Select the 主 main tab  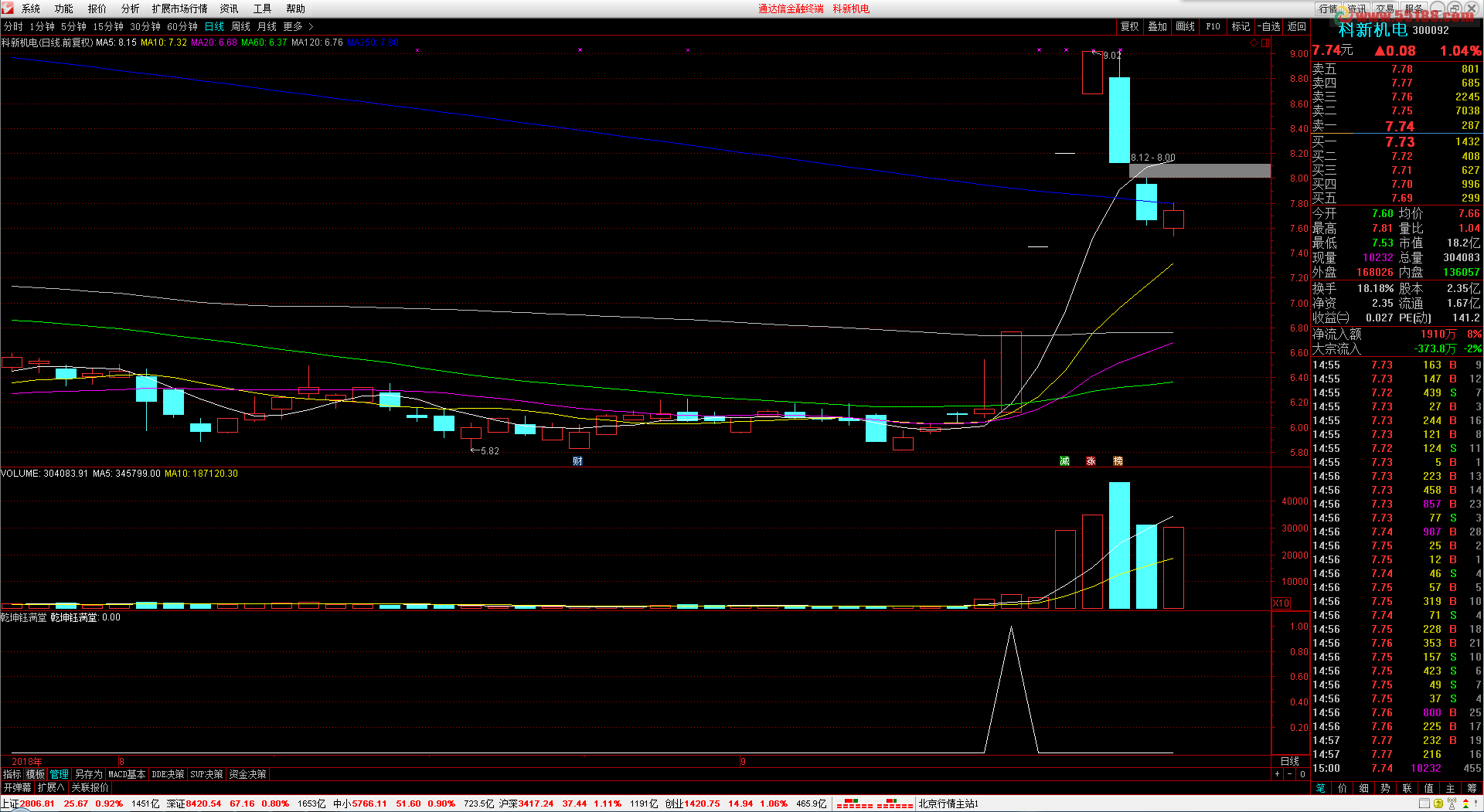point(1451,788)
